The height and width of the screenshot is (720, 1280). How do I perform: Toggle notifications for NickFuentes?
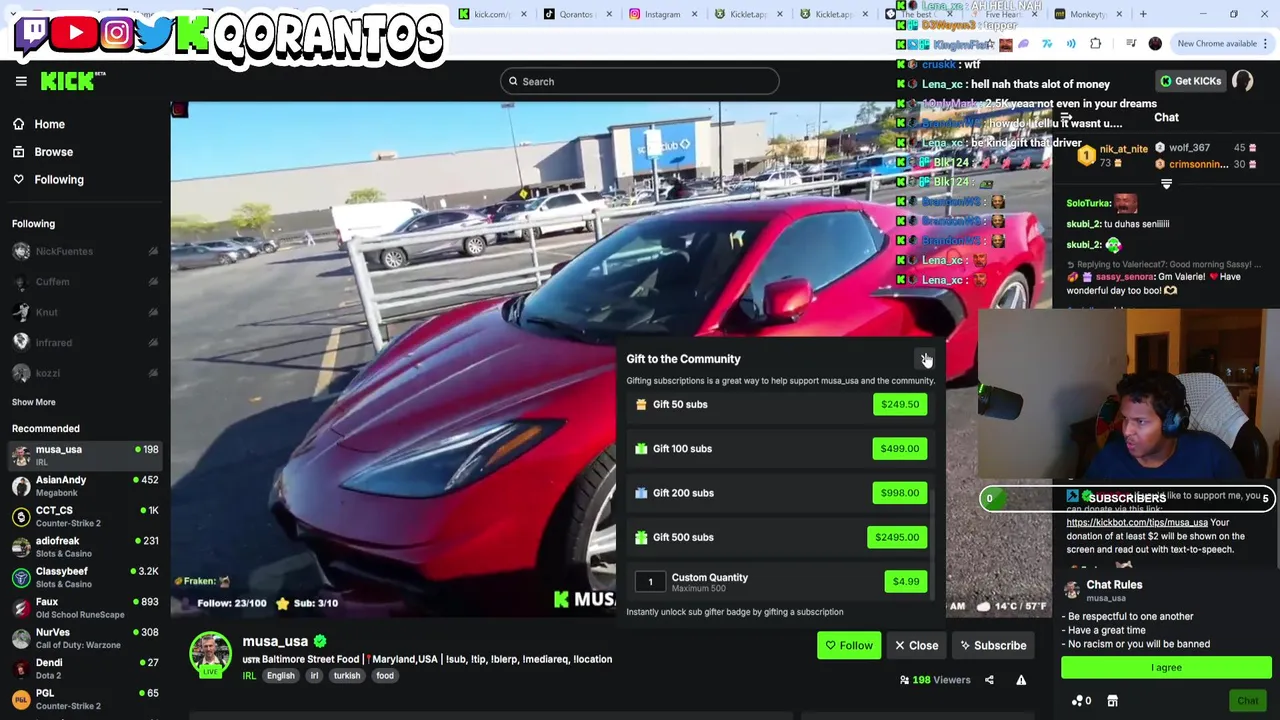pos(153,251)
